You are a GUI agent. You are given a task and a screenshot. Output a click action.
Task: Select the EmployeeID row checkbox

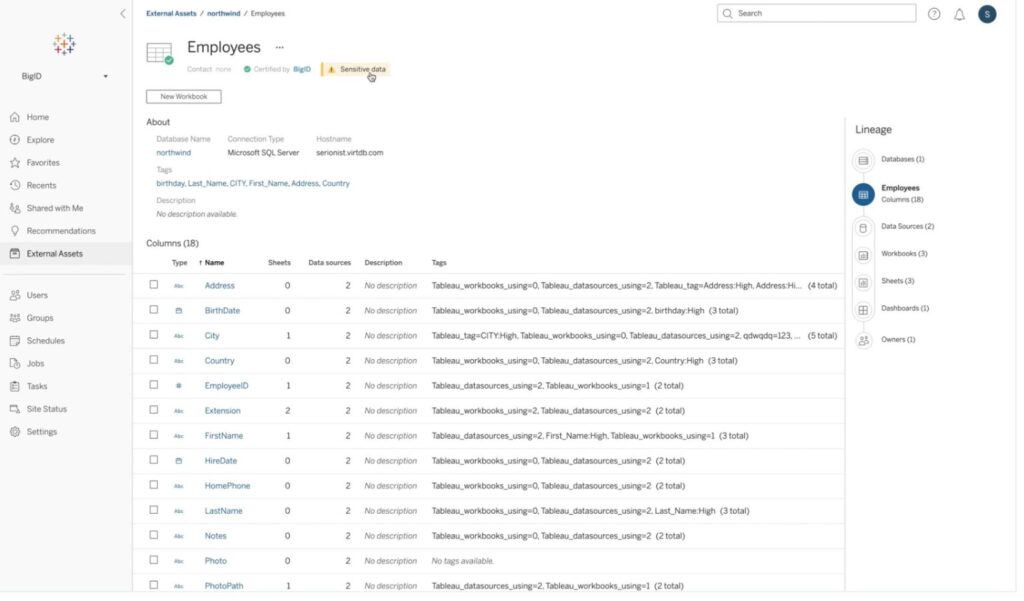click(154, 385)
